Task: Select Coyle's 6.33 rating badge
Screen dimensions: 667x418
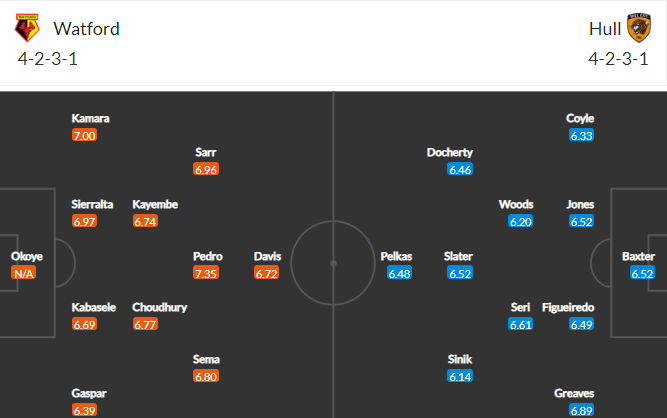Action: click(581, 136)
